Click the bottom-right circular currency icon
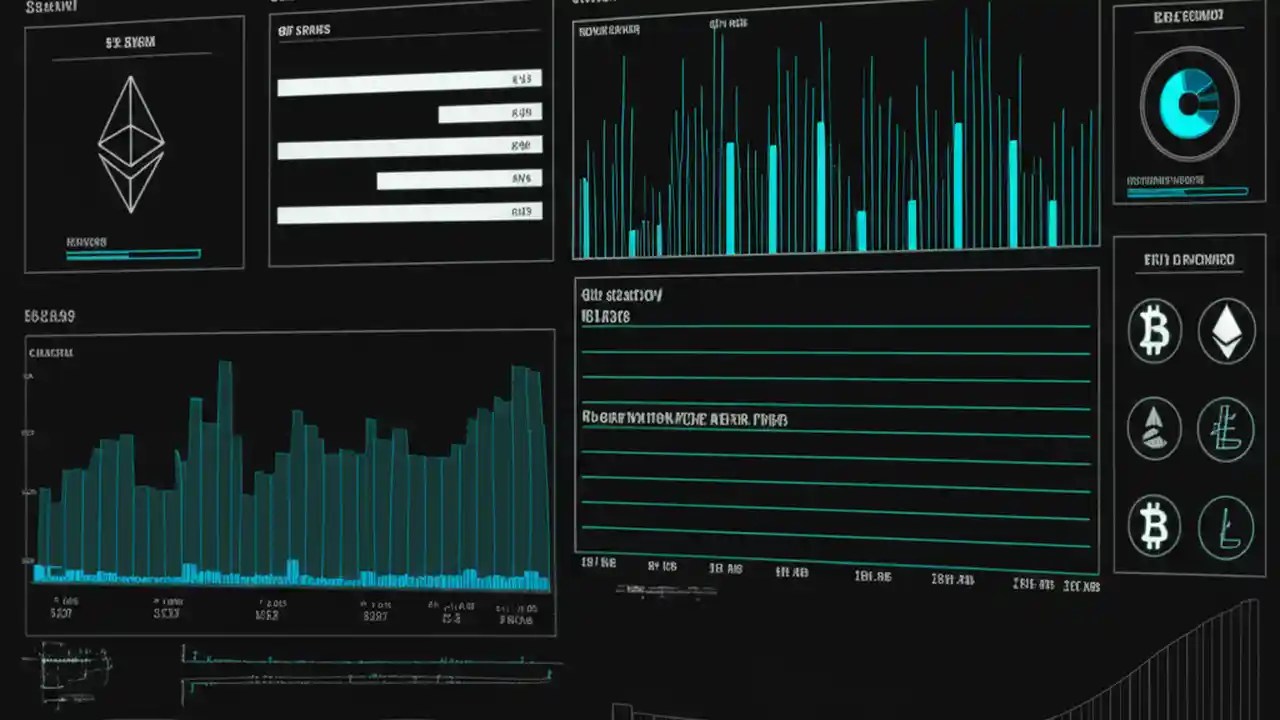Image resolution: width=1280 pixels, height=720 pixels. point(1228,525)
